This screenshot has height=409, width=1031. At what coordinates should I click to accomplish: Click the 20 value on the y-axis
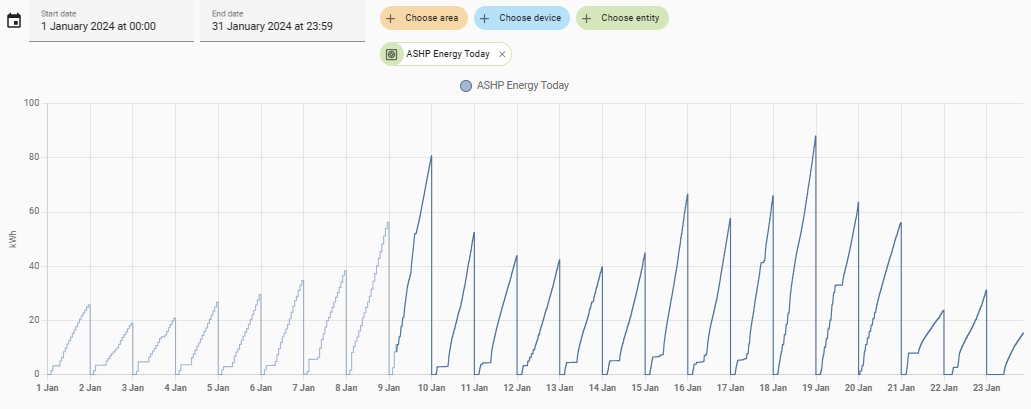(35, 320)
